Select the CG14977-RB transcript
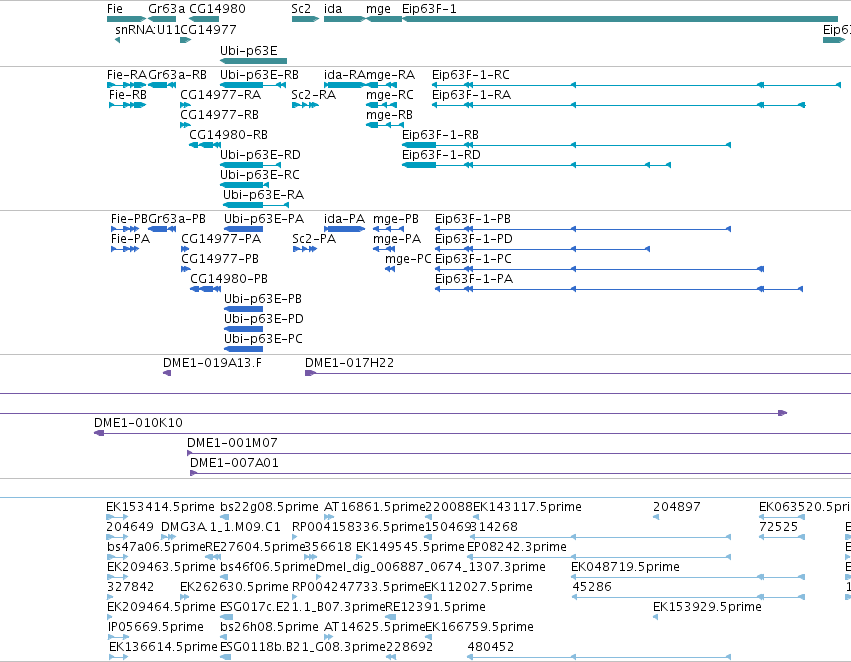This screenshot has width=851, height=662. [x=186, y=125]
